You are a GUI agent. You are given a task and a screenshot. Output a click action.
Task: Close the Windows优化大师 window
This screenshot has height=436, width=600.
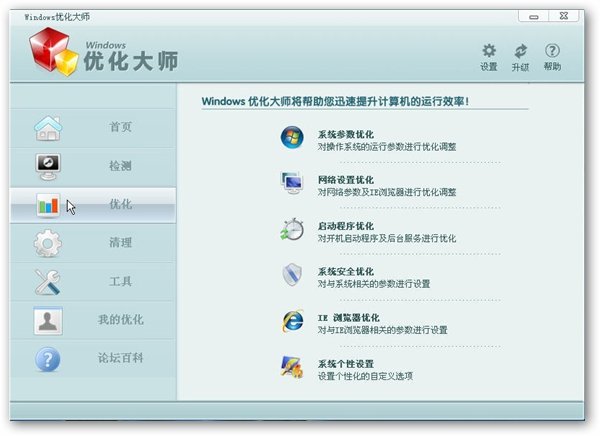point(564,16)
